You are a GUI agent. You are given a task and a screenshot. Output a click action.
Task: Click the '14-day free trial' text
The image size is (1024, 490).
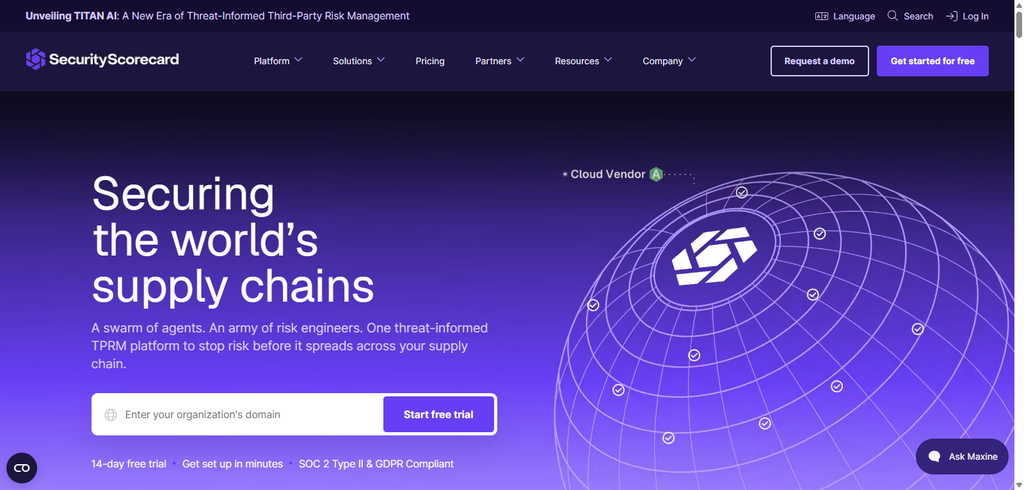[129, 464]
